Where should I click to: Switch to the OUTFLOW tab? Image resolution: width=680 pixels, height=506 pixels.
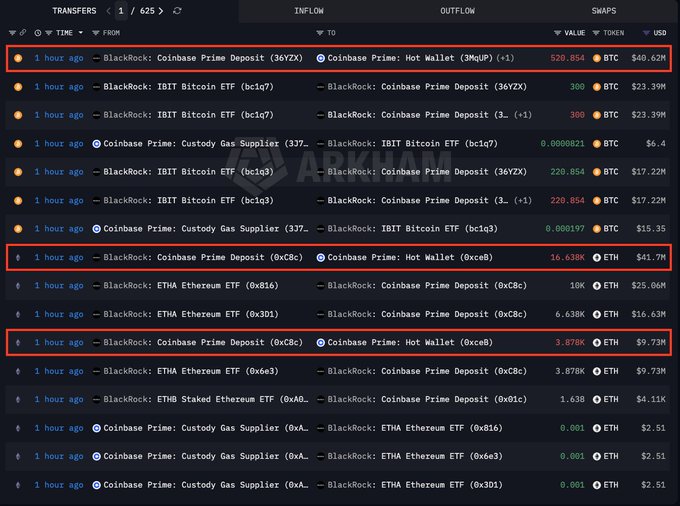pos(458,11)
